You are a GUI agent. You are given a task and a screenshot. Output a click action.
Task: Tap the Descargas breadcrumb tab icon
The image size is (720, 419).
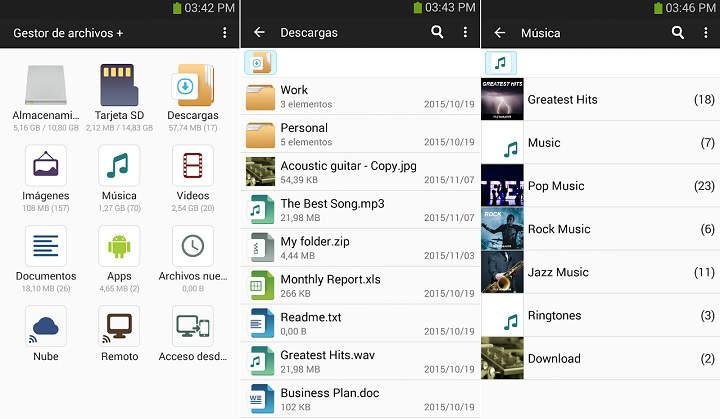tap(260, 63)
